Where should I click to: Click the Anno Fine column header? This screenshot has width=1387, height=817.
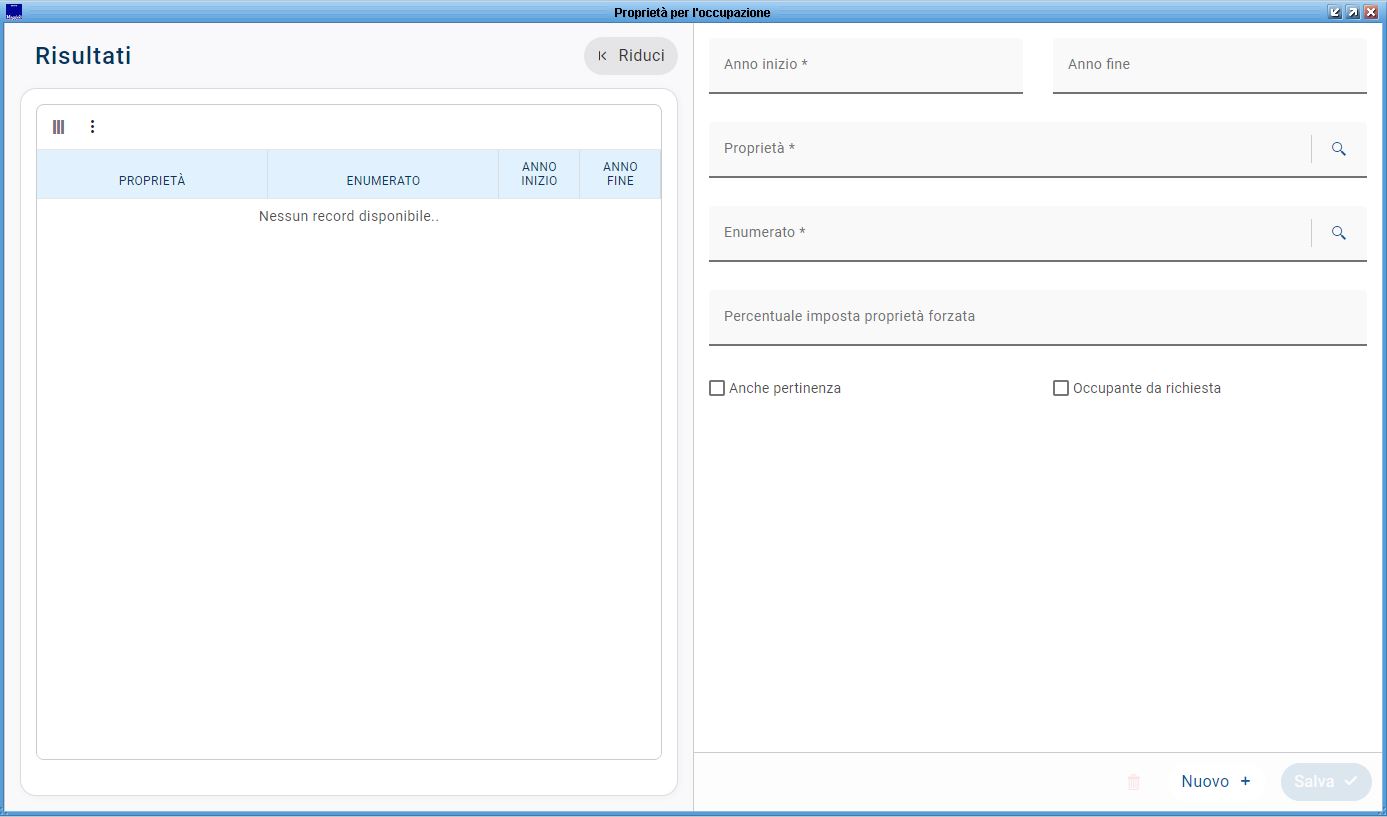(620, 174)
